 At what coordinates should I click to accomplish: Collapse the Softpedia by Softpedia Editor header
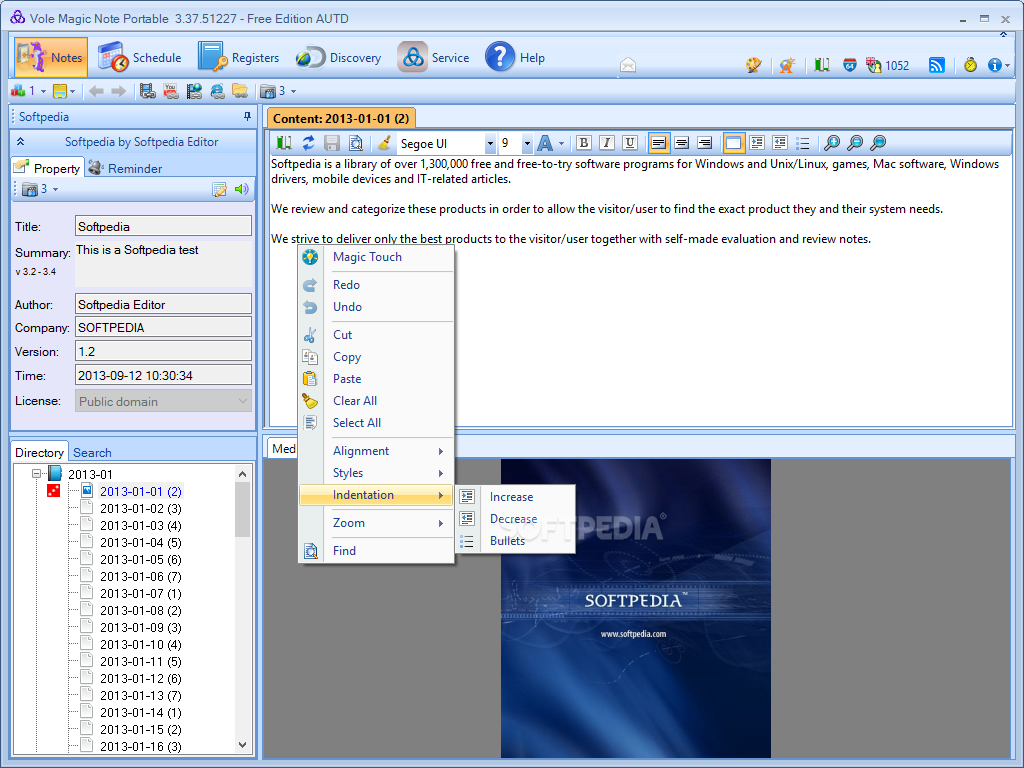pos(20,141)
